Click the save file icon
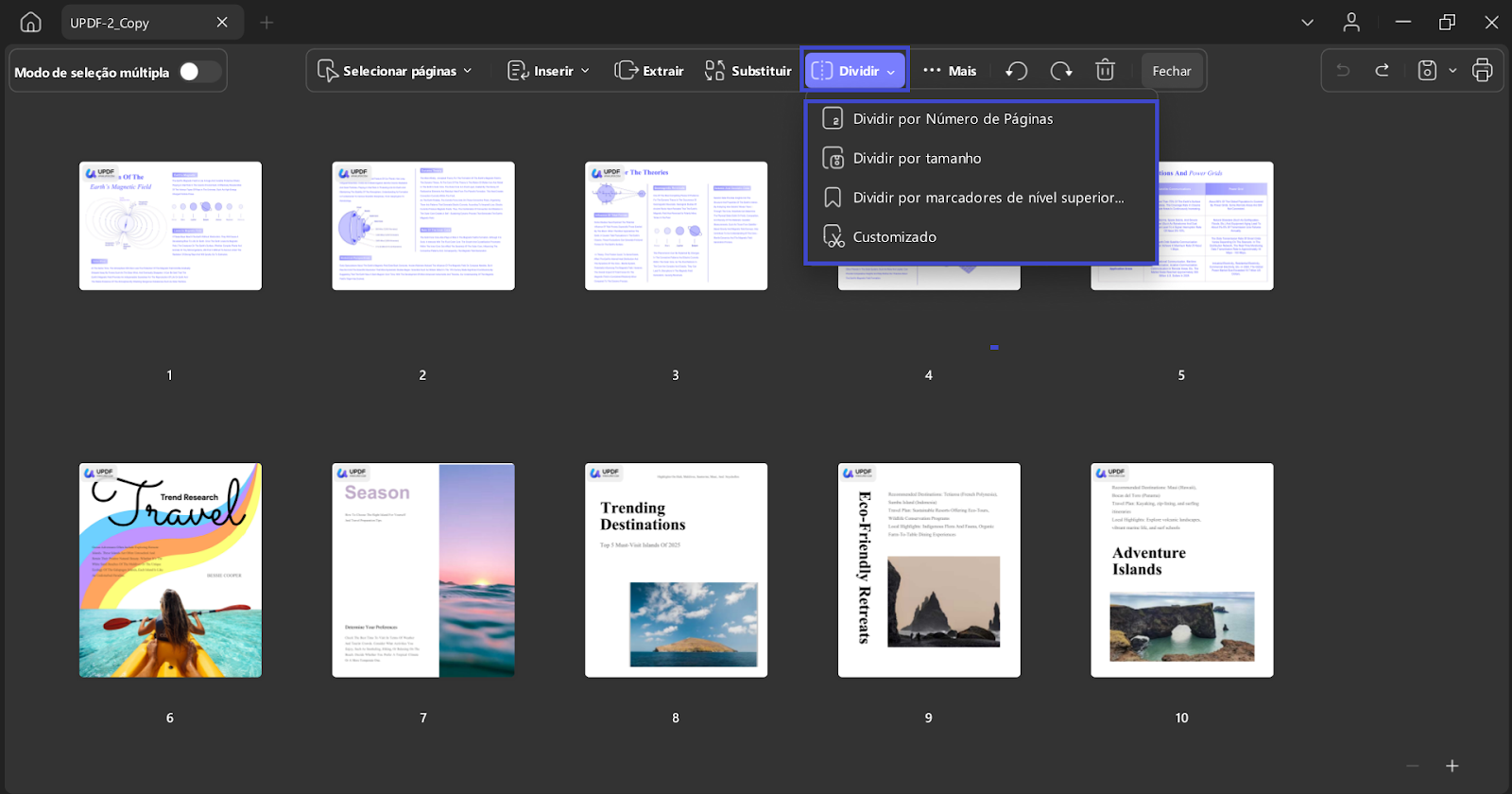 pos(1427,71)
